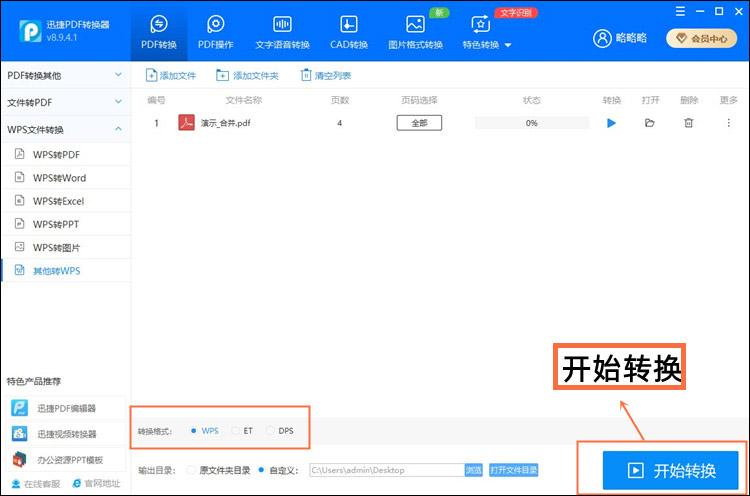Select WPS转PPT option
Viewport: 750px width, 496px height.
click(x=66, y=224)
